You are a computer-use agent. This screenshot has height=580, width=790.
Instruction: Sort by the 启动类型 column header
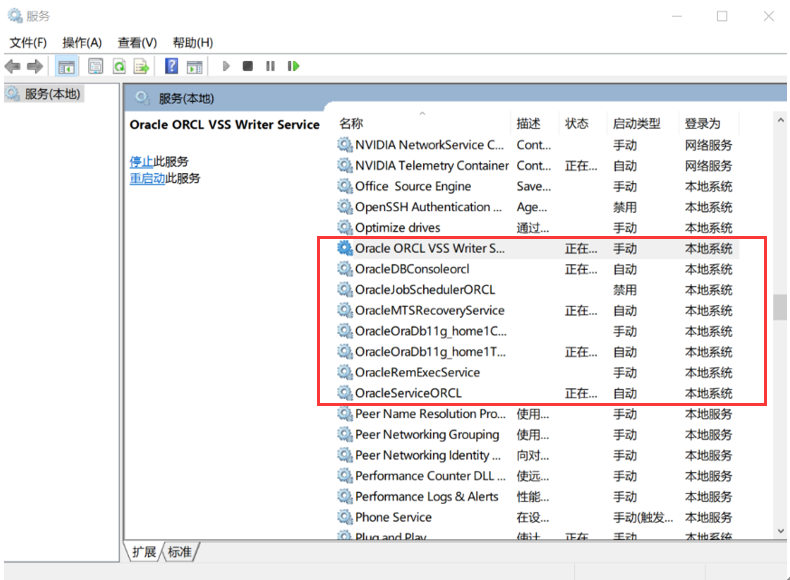[x=636, y=123]
